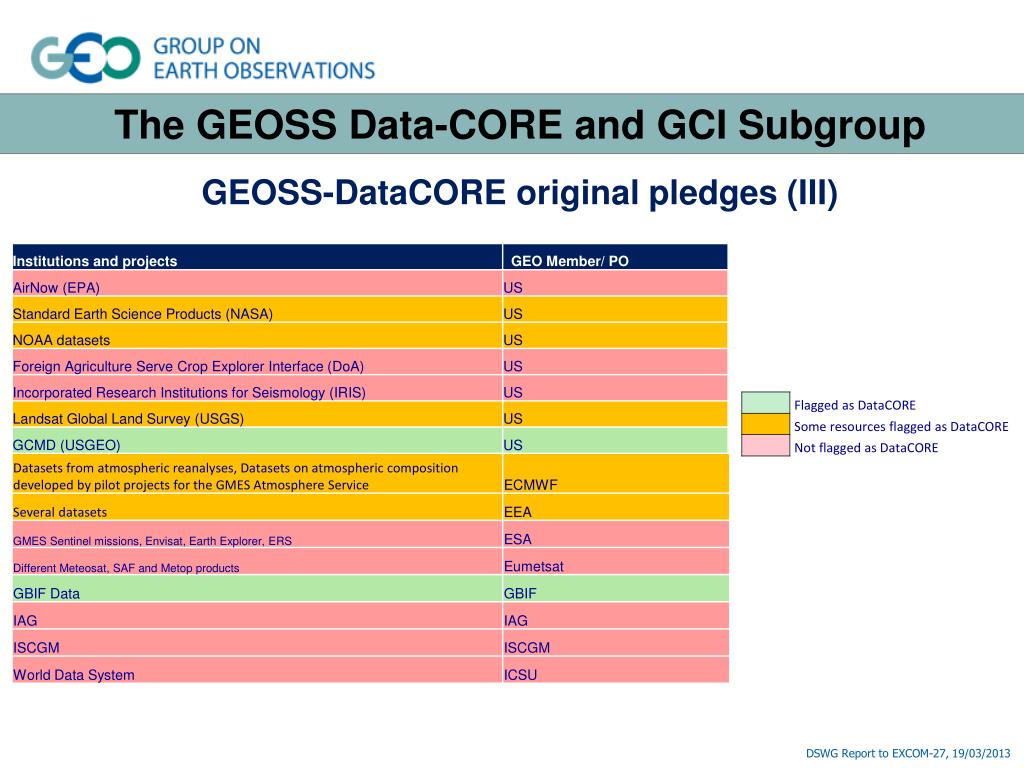Click the GEO logo
Viewport: 1024px width, 768px height.
[86, 57]
